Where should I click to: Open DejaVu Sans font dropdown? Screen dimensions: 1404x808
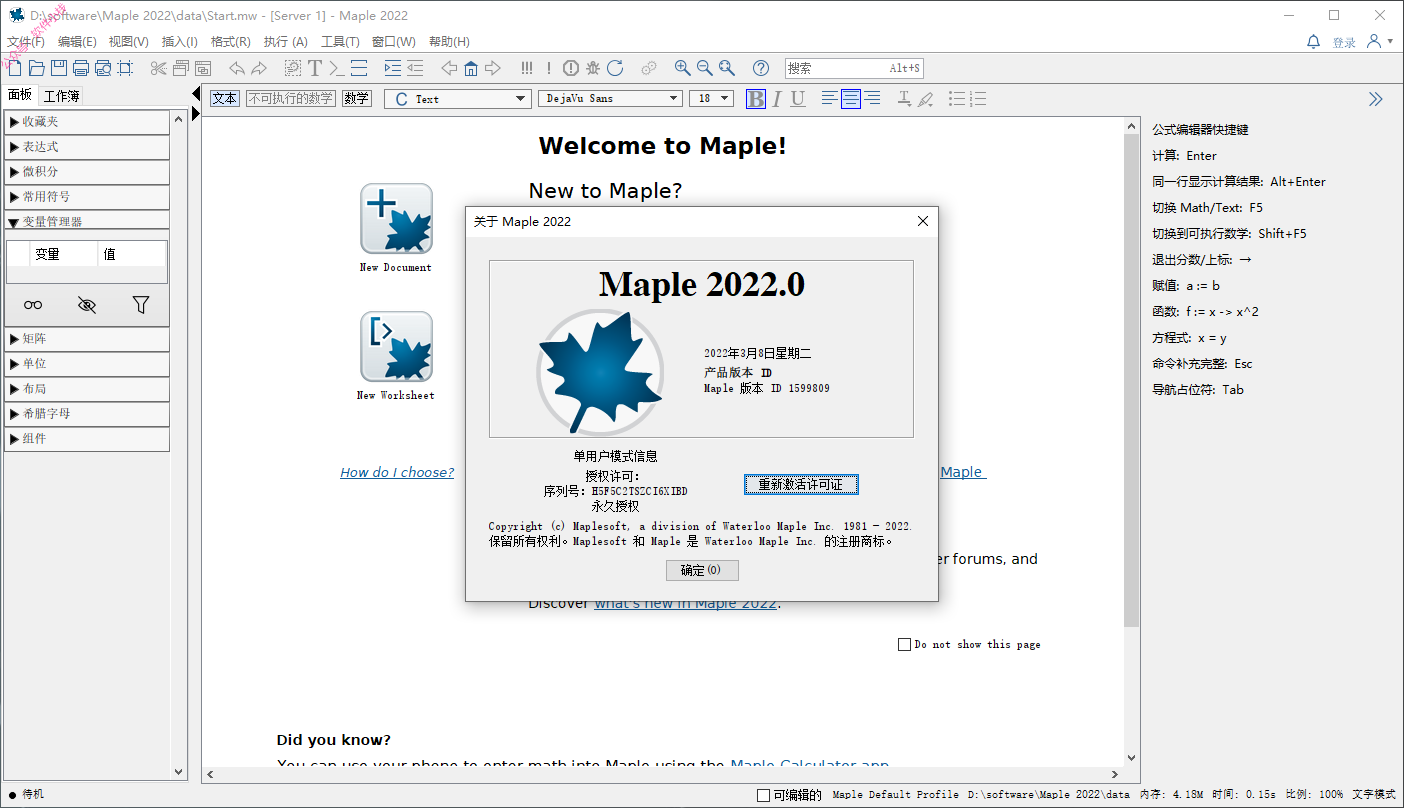pos(611,98)
